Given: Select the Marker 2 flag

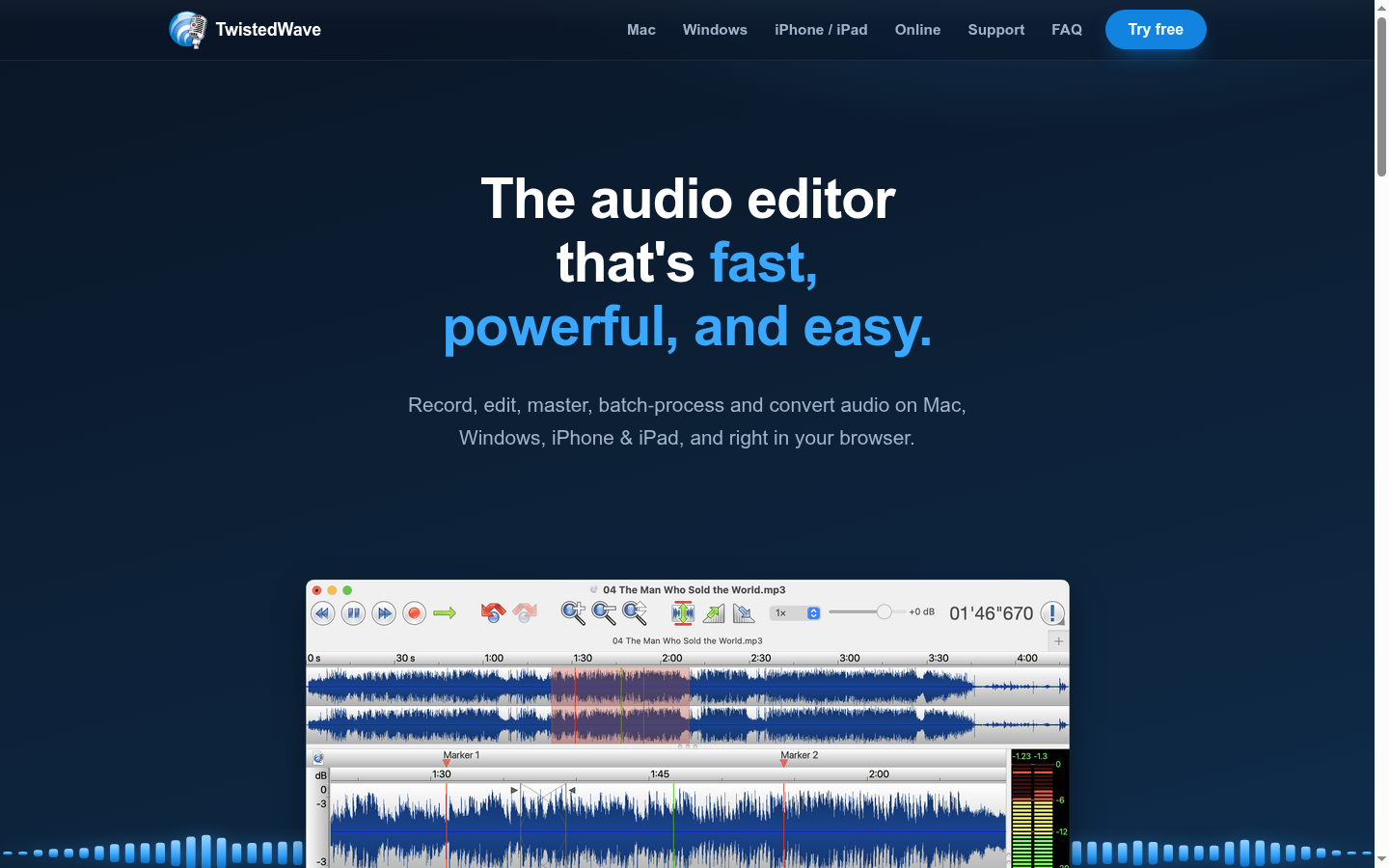Looking at the screenshot, I should pyautogui.click(x=784, y=762).
